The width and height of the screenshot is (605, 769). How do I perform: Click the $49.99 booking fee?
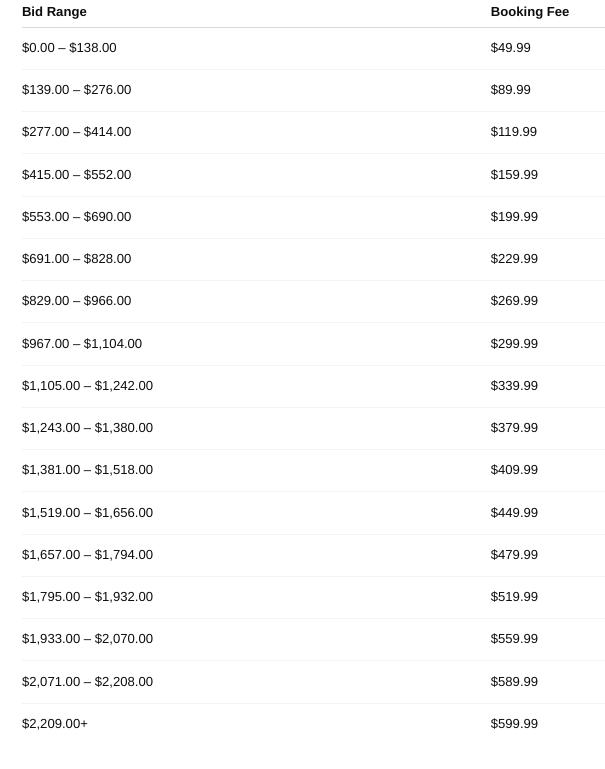(510, 48)
